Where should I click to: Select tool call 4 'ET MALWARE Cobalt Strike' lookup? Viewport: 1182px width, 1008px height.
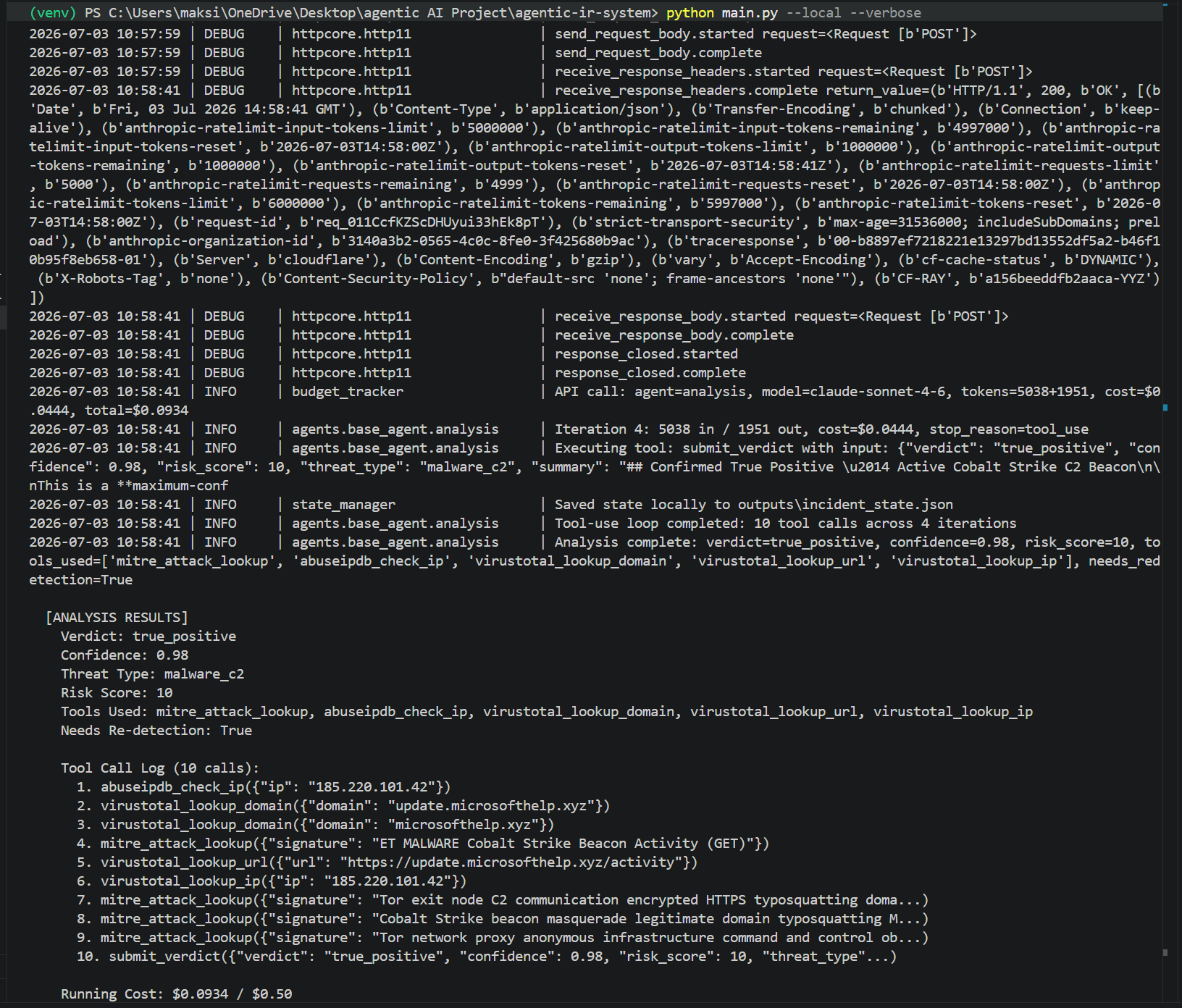[423, 843]
